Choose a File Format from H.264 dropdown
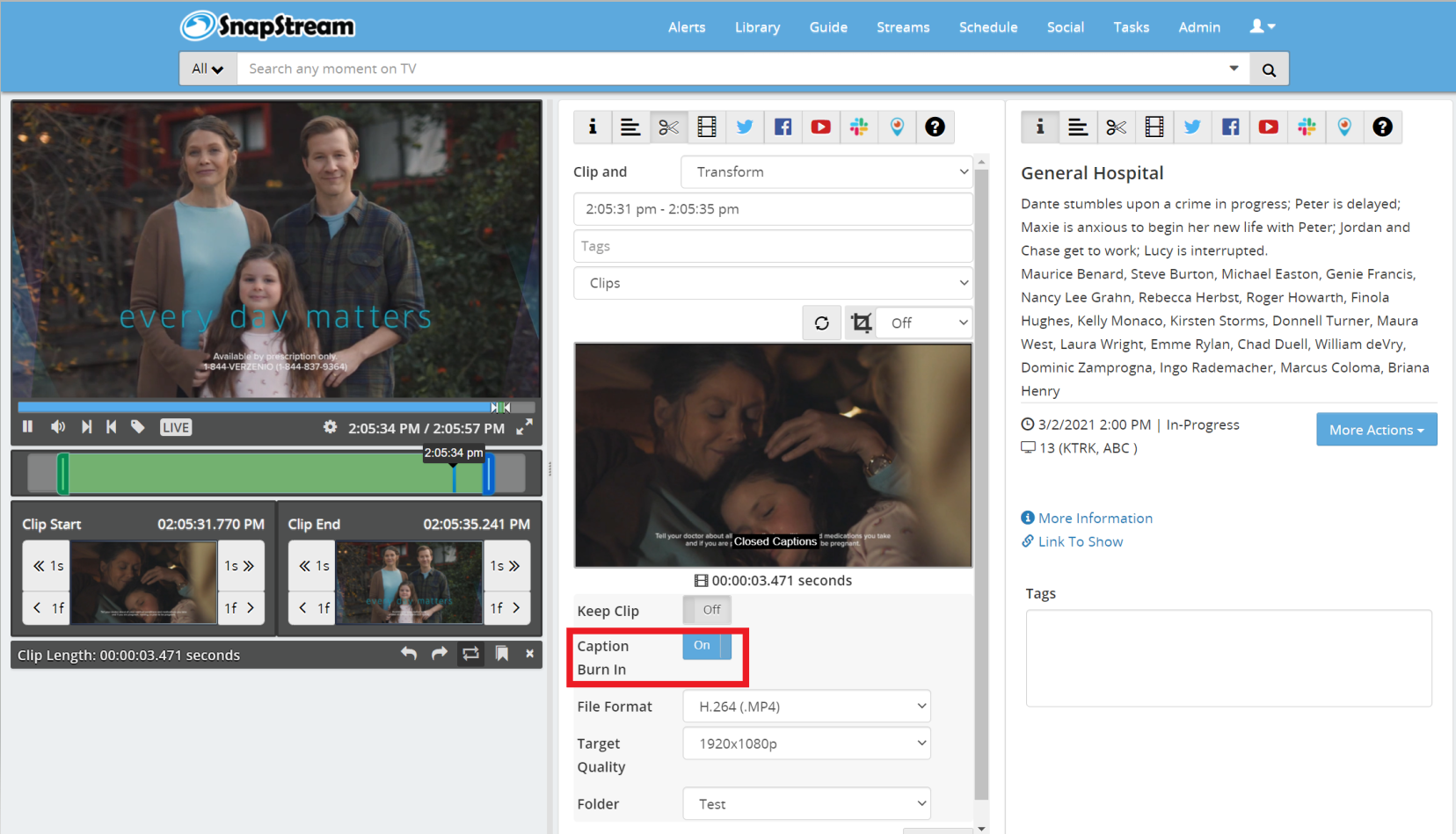The height and width of the screenshot is (834, 1456). click(807, 707)
